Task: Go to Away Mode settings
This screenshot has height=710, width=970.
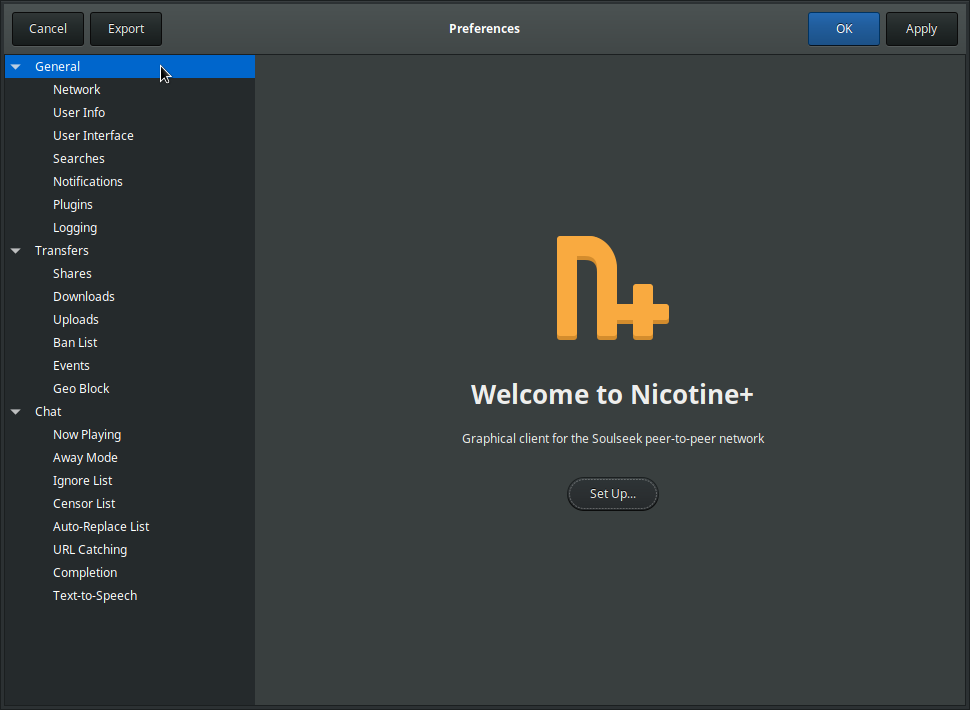Action: pos(130,458)
